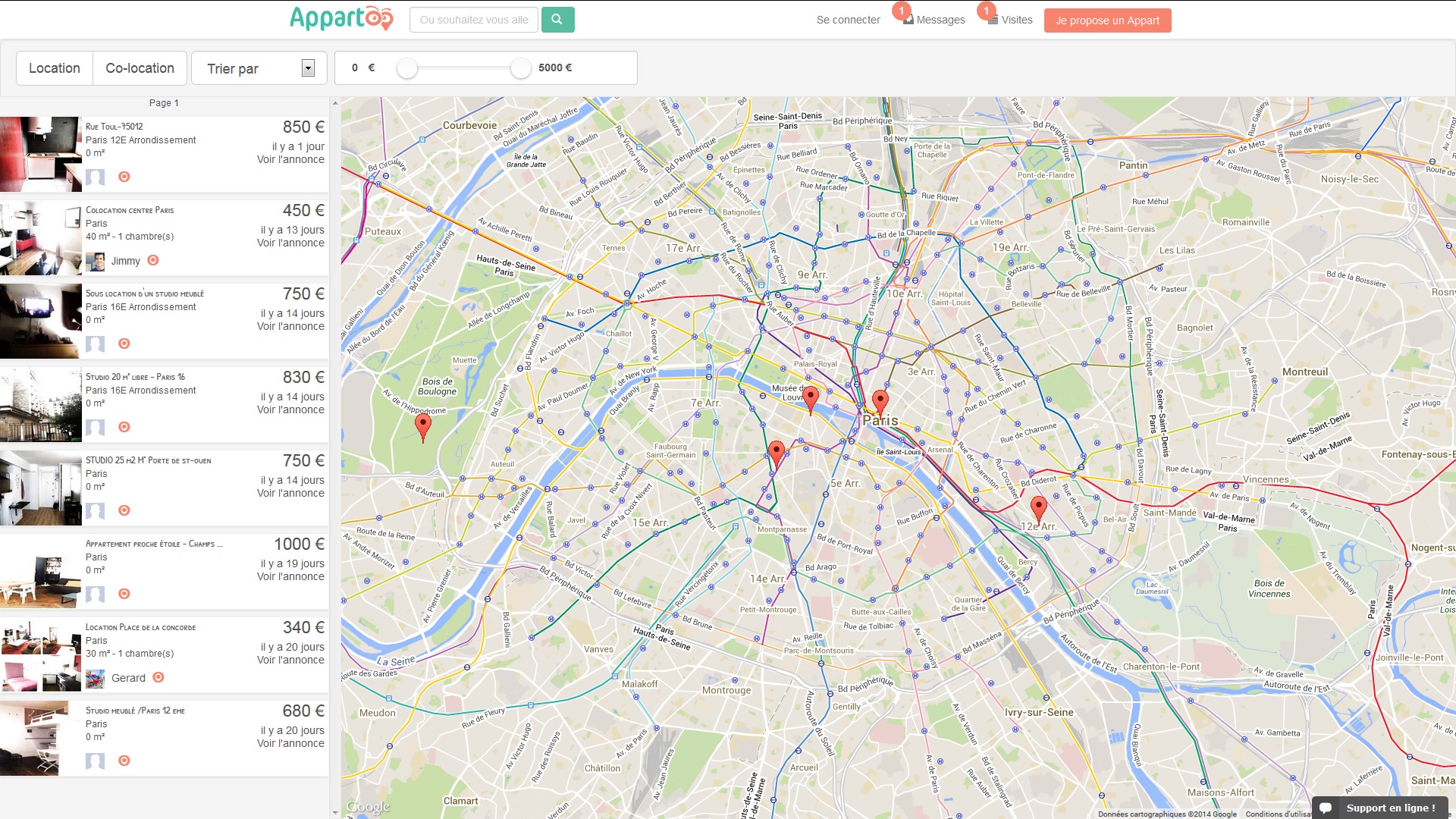
Task: Click the red target icon next to Gerard
Action: point(158,677)
